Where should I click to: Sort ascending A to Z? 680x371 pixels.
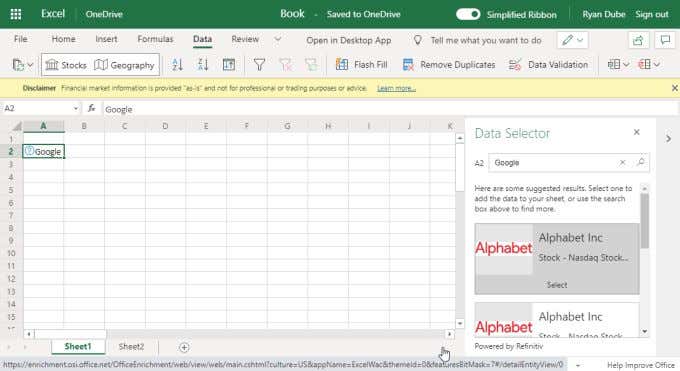click(177, 65)
